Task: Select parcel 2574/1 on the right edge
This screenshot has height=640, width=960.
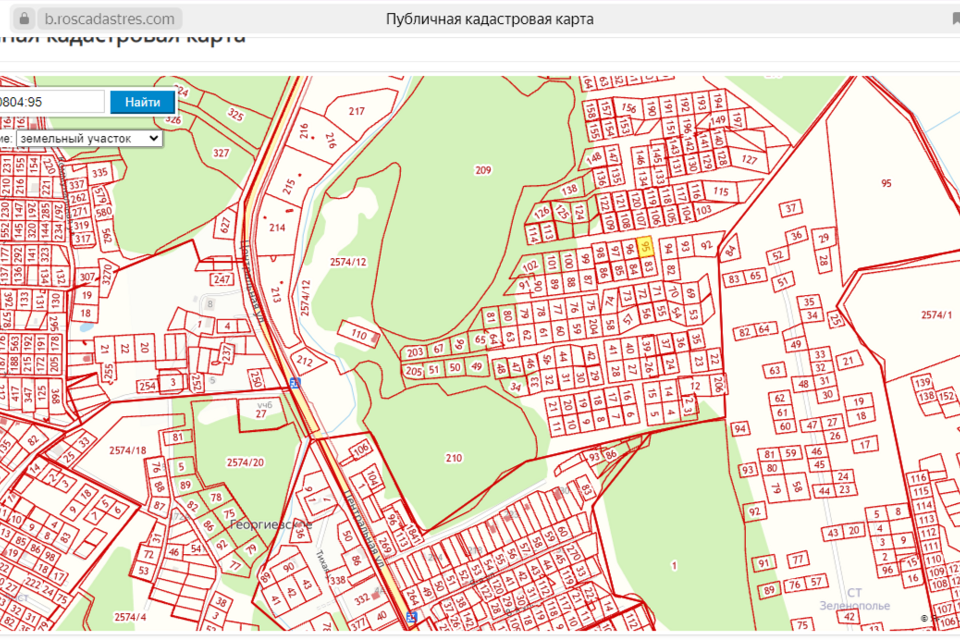Action: click(x=936, y=315)
